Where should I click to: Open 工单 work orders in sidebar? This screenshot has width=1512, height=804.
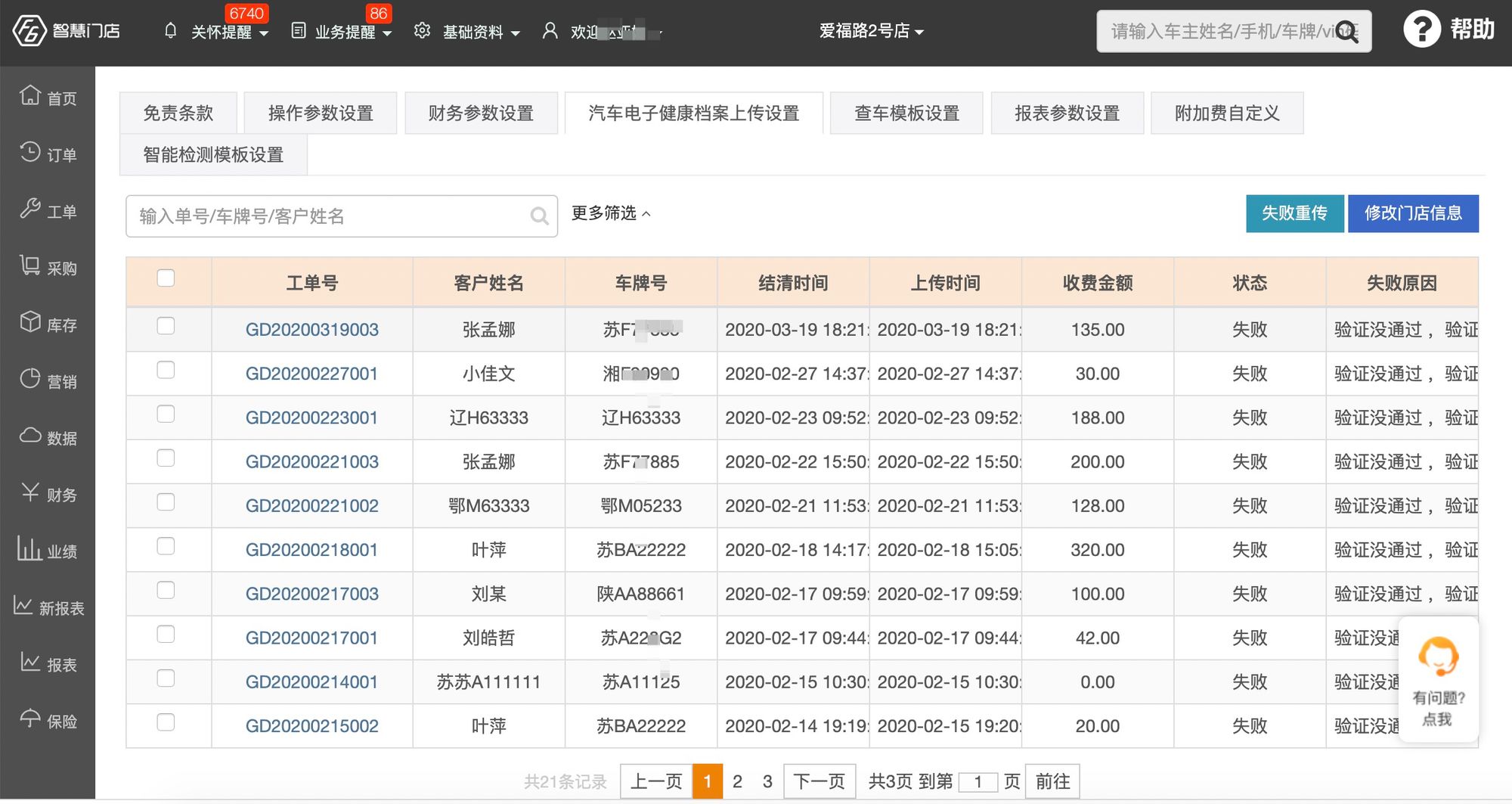click(48, 210)
